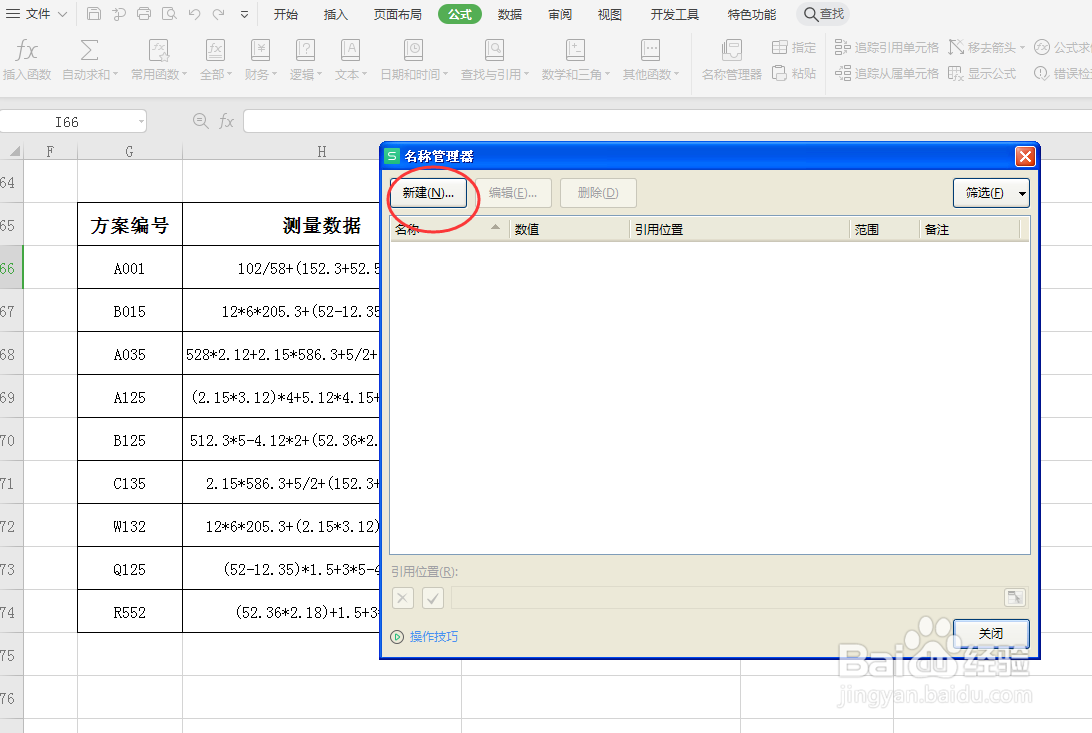Image resolution: width=1092 pixels, height=733 pixels.
Task: Click the print preview icon
Action: point(169,14)
